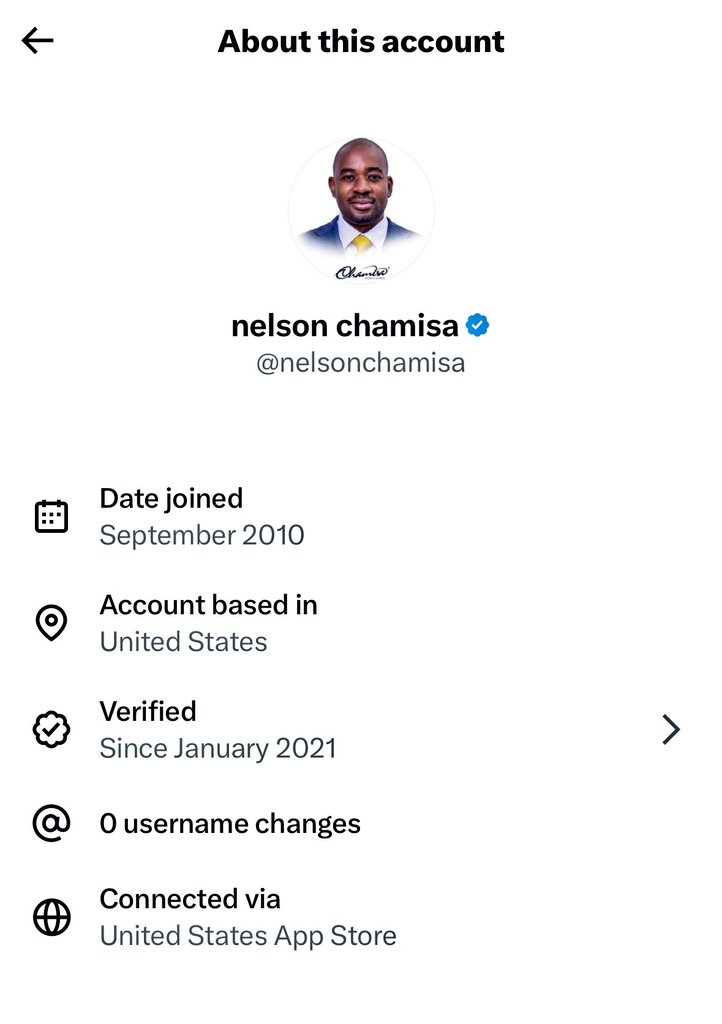Viewport: 722px width, 1024px height.
Task: Tap the back arrow icon
Action: point(37,41)
